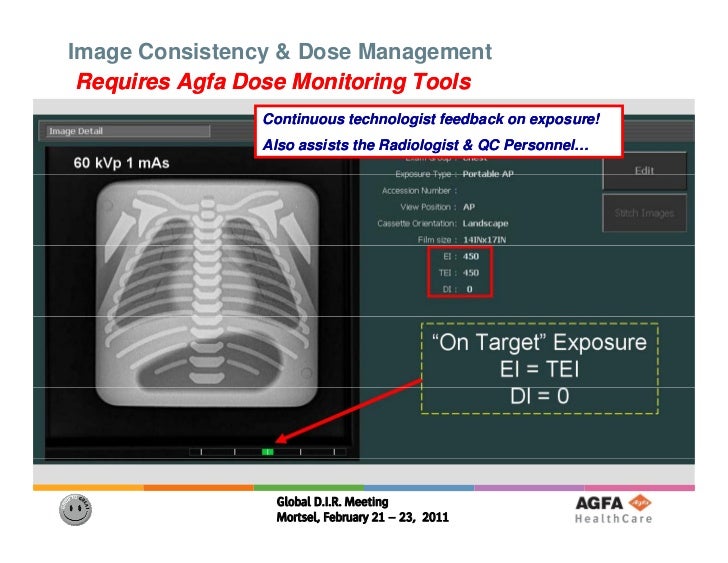Viewport: 728px width, 563px height.
Task: Click the Cassette Orientation value Landscape
Action: (486, 223)
